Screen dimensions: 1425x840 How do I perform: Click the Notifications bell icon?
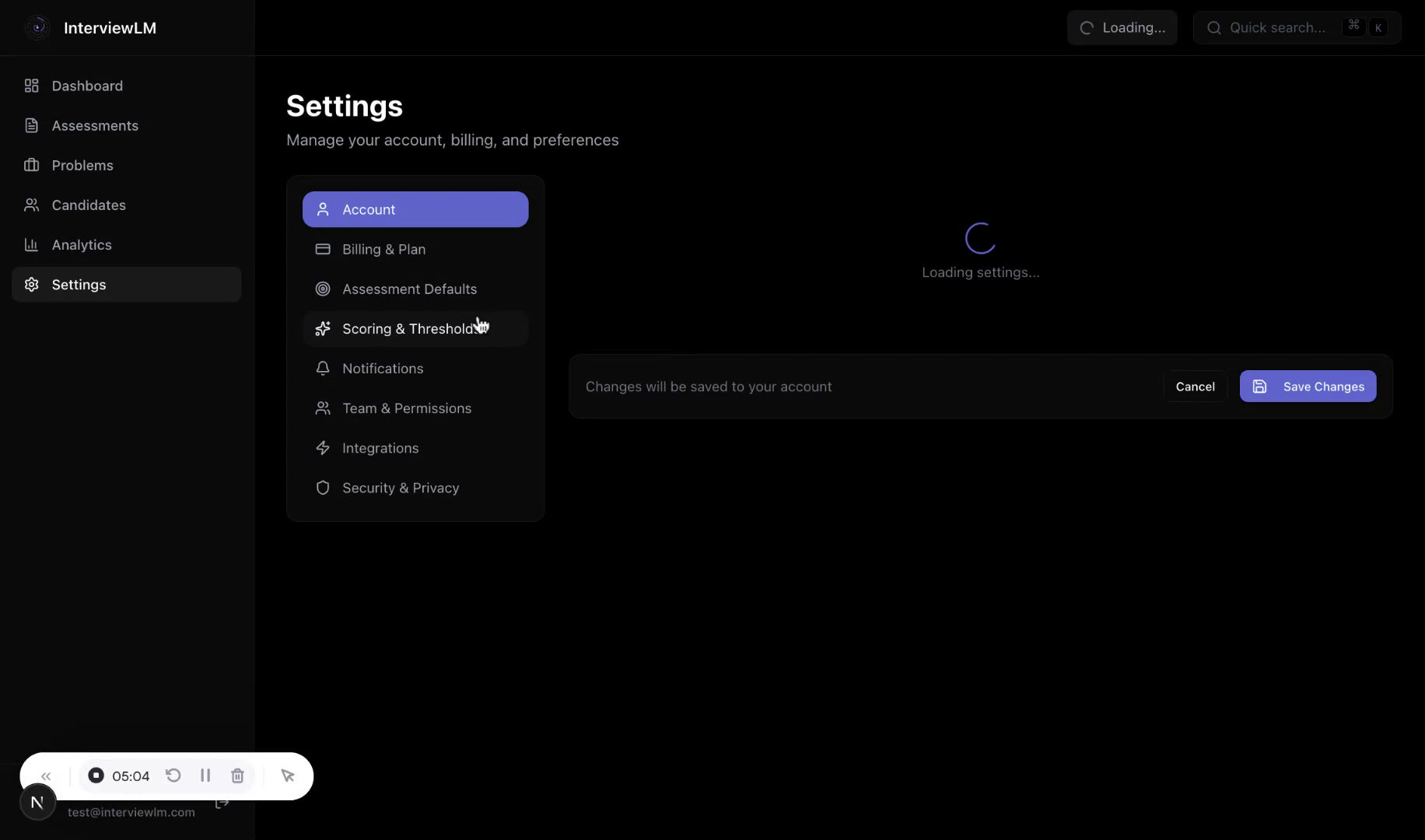tap(324, 368)
